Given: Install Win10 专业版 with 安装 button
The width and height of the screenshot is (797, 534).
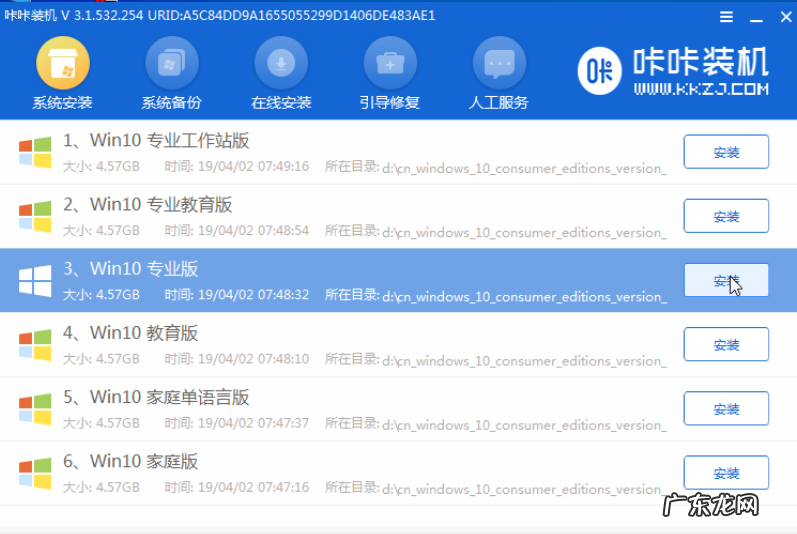Looking at the screenshot, I should coord(726,280).
